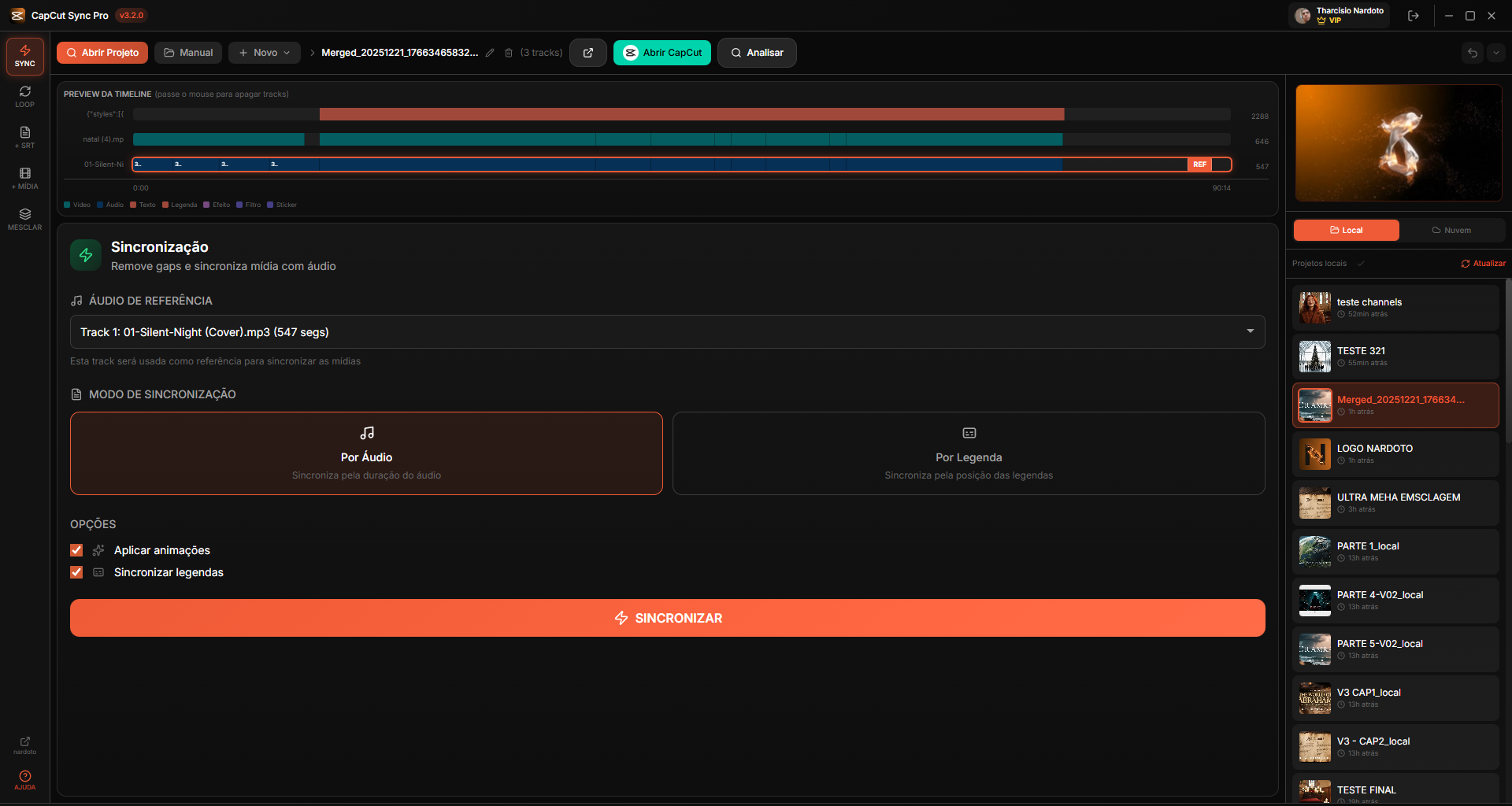Switch to the Local projects tab
The height and width of the screenshot is (806, 1512).
point(1346,230)
